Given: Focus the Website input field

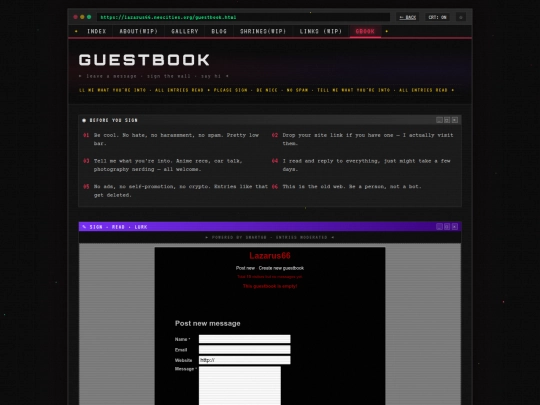Looking at the screenshot, I should click(x=245, y=360).
